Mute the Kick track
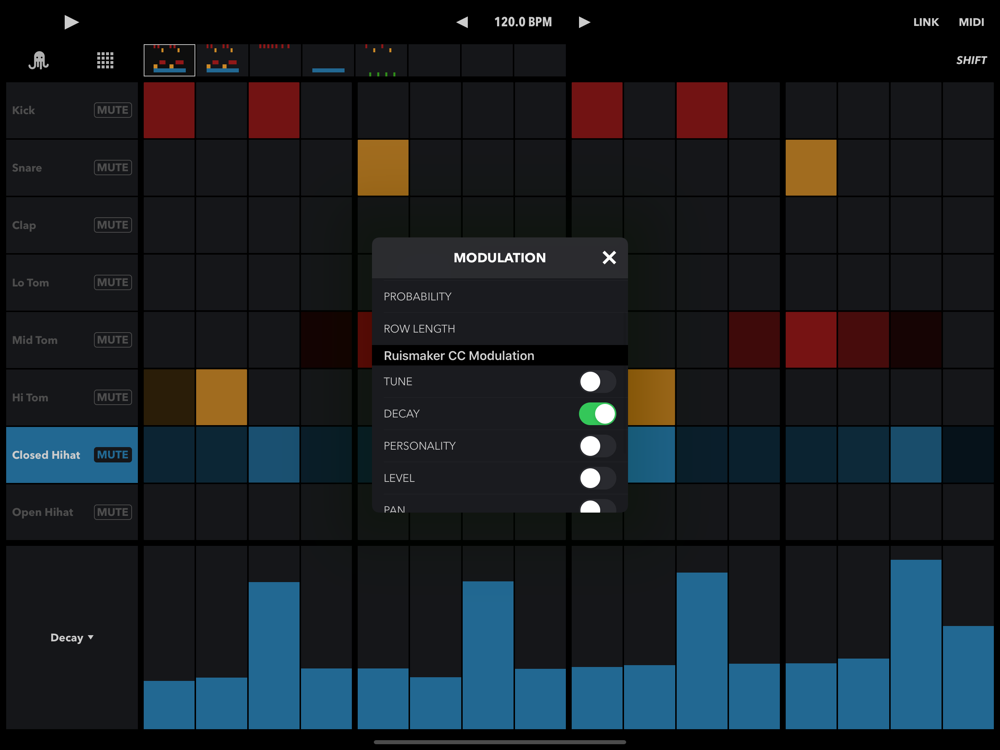 [x=113, y=110]
